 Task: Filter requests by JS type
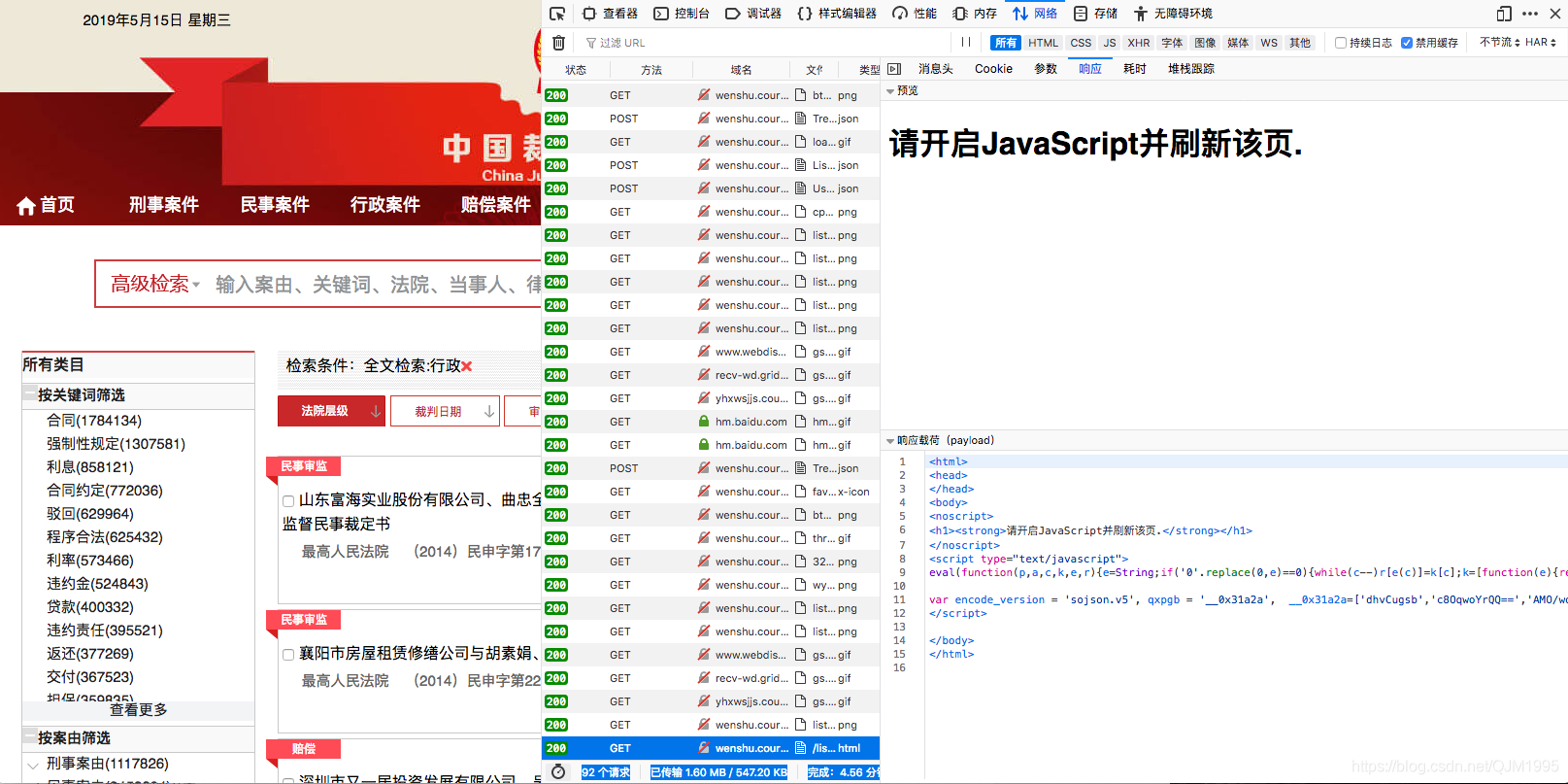(1110, 43)
